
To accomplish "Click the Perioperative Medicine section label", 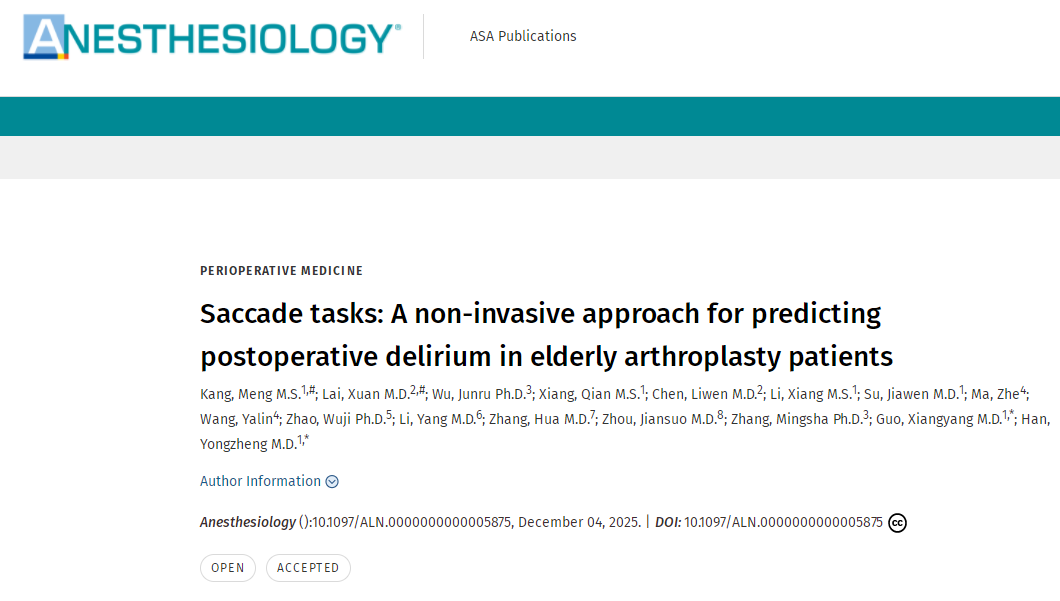I will [x=281, y=271].
